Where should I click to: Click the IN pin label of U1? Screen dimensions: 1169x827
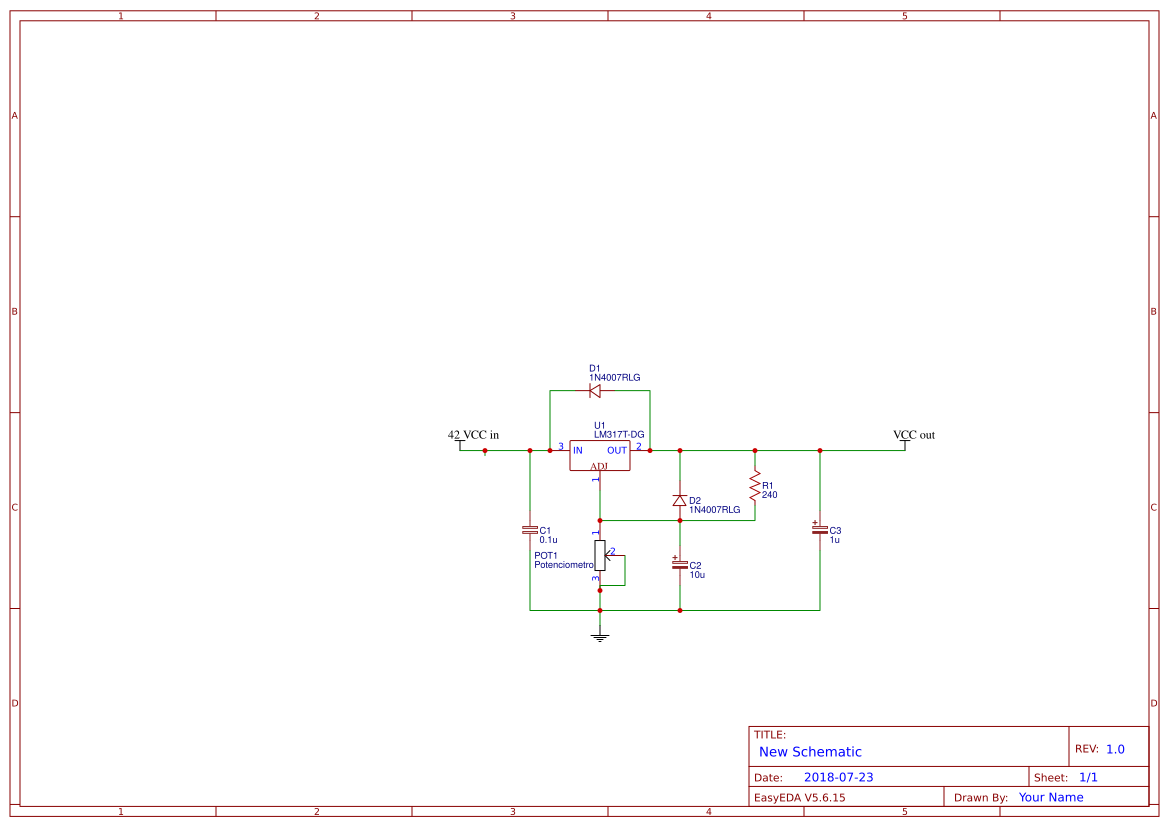[577, 450]
